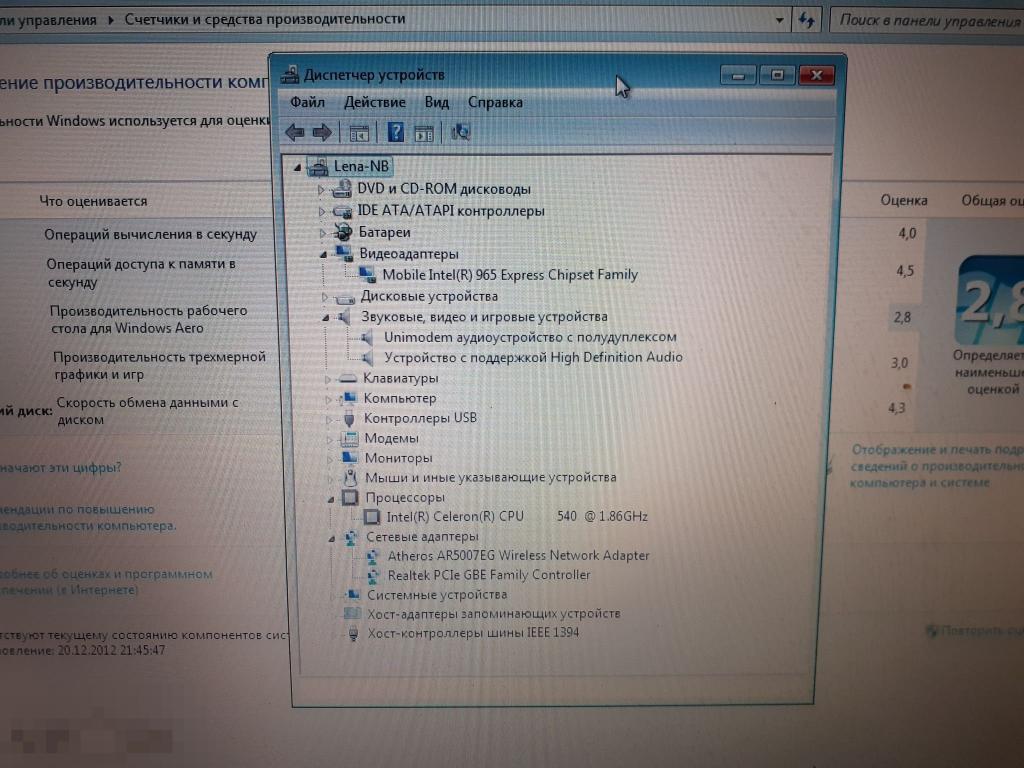Click the icon beside Mobile Intel(R) 965 Express Chipset Family
The width and height of the screenshot is (1024, 768).
(366, 274)
